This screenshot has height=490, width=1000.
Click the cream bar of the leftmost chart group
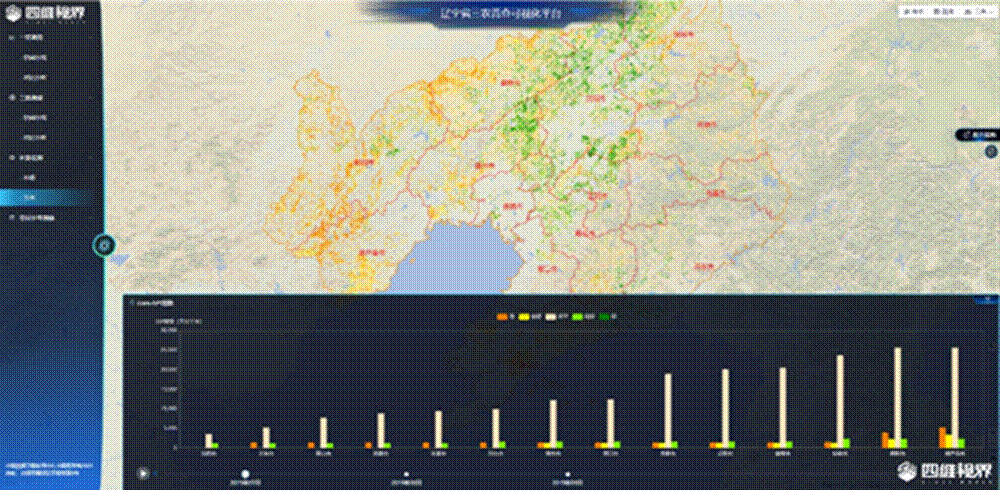pyautogui.click(x=209, y=441)
